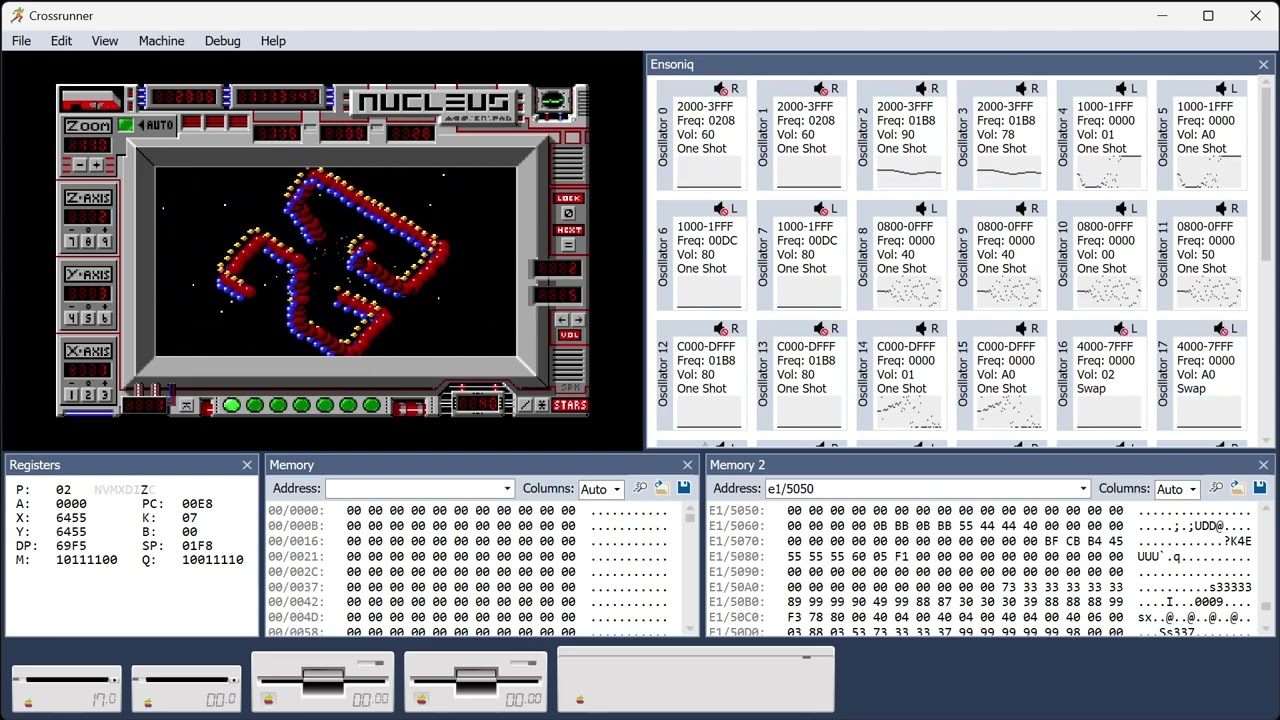Image resolution: width=1280 pixels, height=720 pixels.
Task: Open the Address dropdown showing e1/5050
Action: [1083, 488]
